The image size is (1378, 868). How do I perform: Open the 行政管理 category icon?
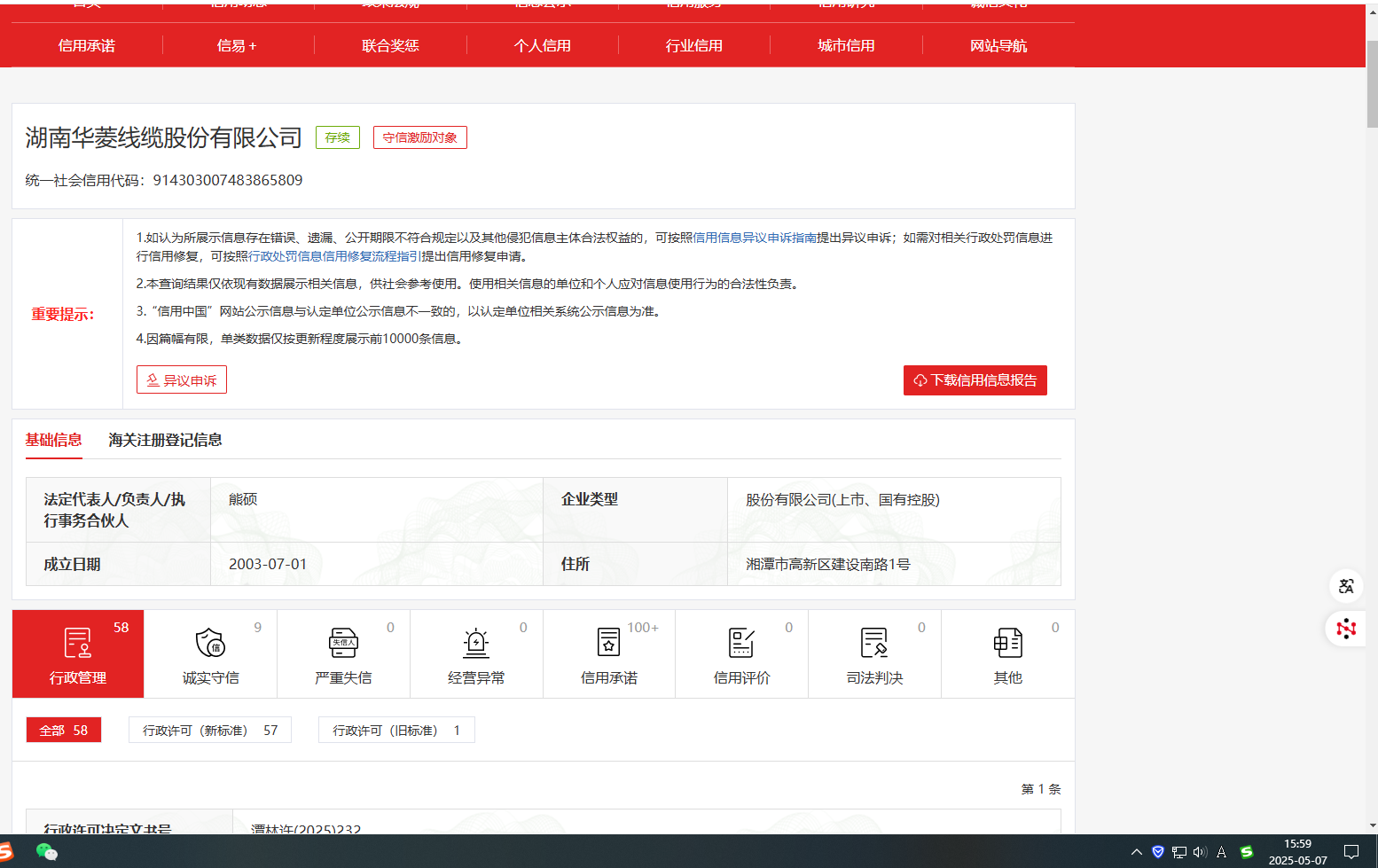click(x=78, y=643)
